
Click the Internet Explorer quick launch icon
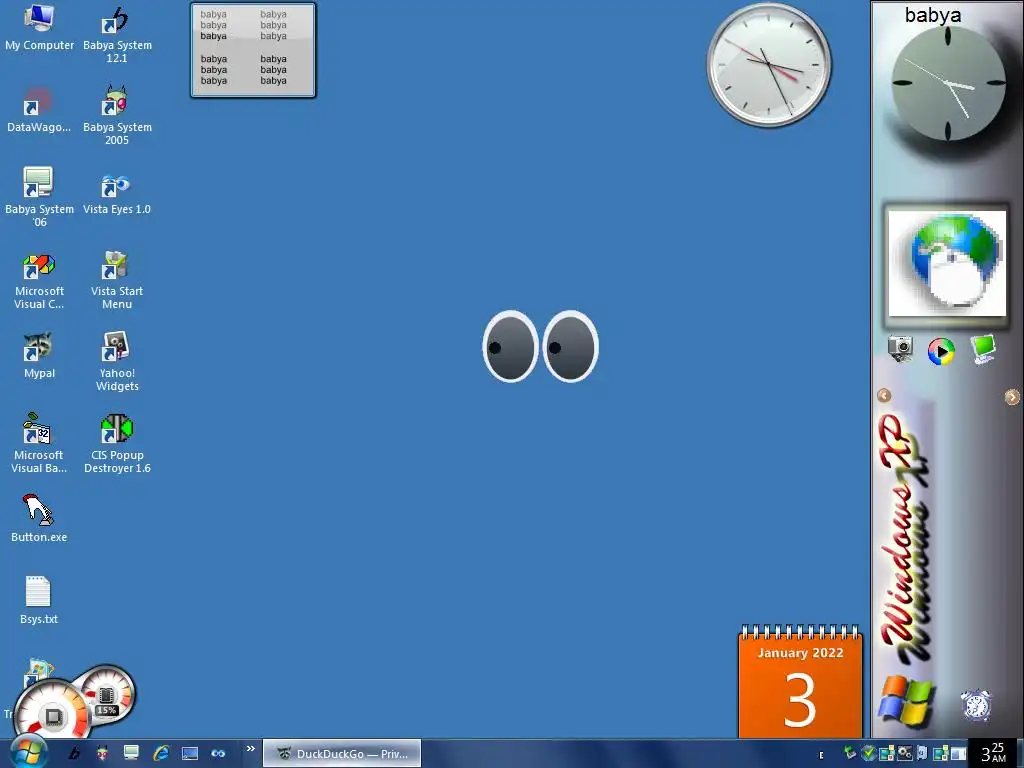tap(161, 754)
